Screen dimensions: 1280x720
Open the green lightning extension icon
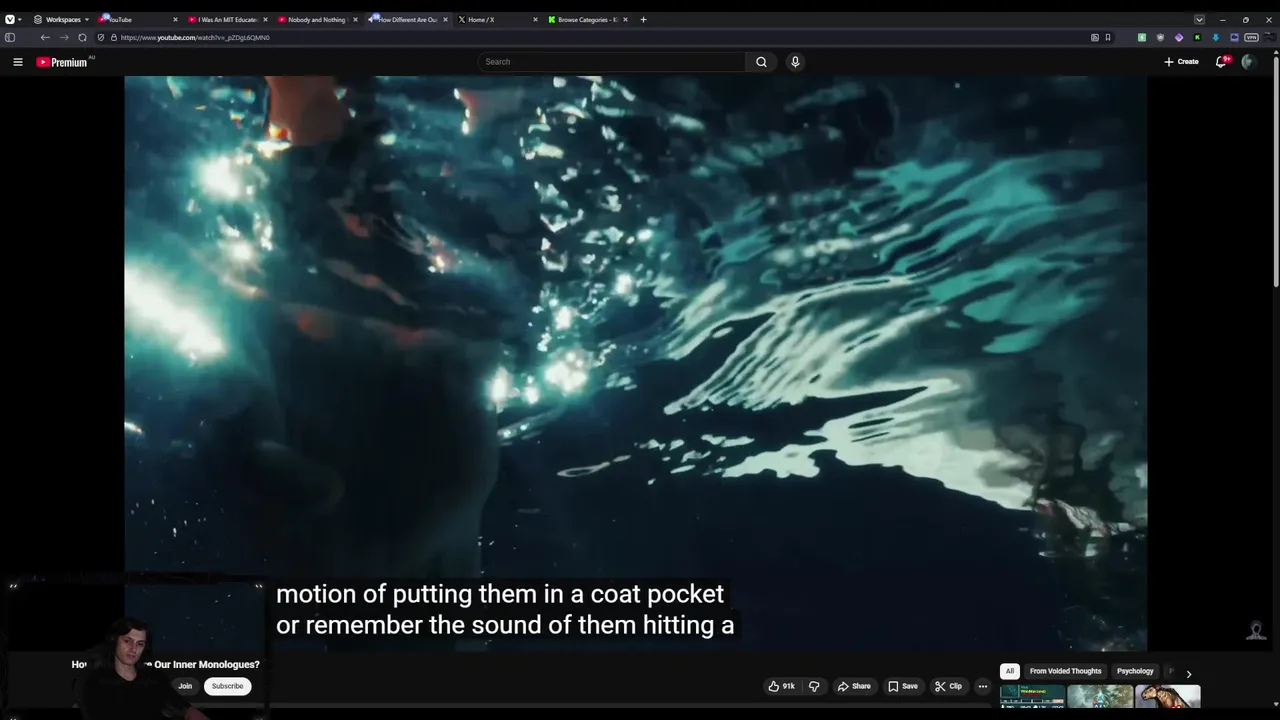pos(1142,37)
